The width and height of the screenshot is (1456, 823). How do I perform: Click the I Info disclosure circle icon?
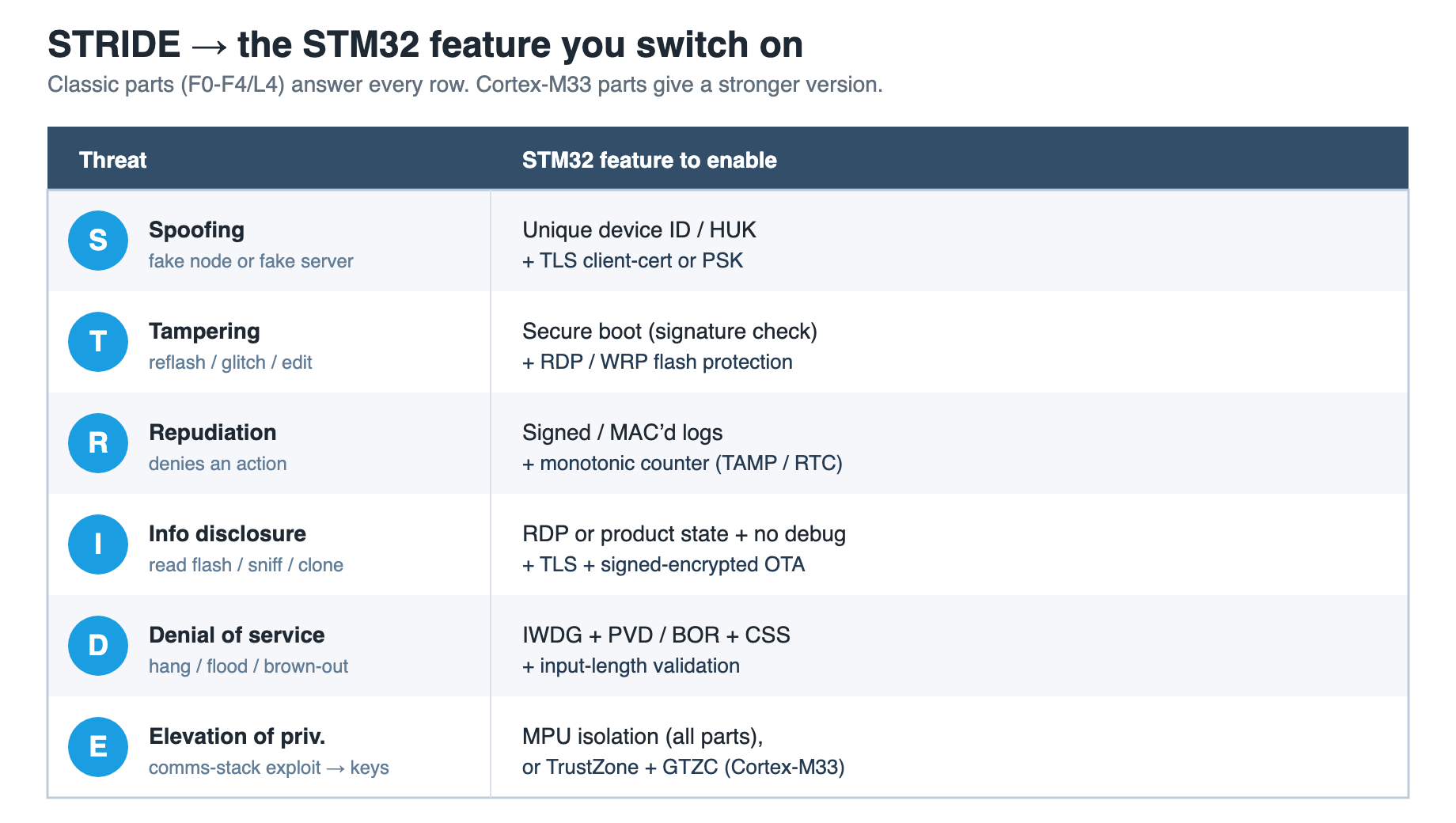pos(98,544)
